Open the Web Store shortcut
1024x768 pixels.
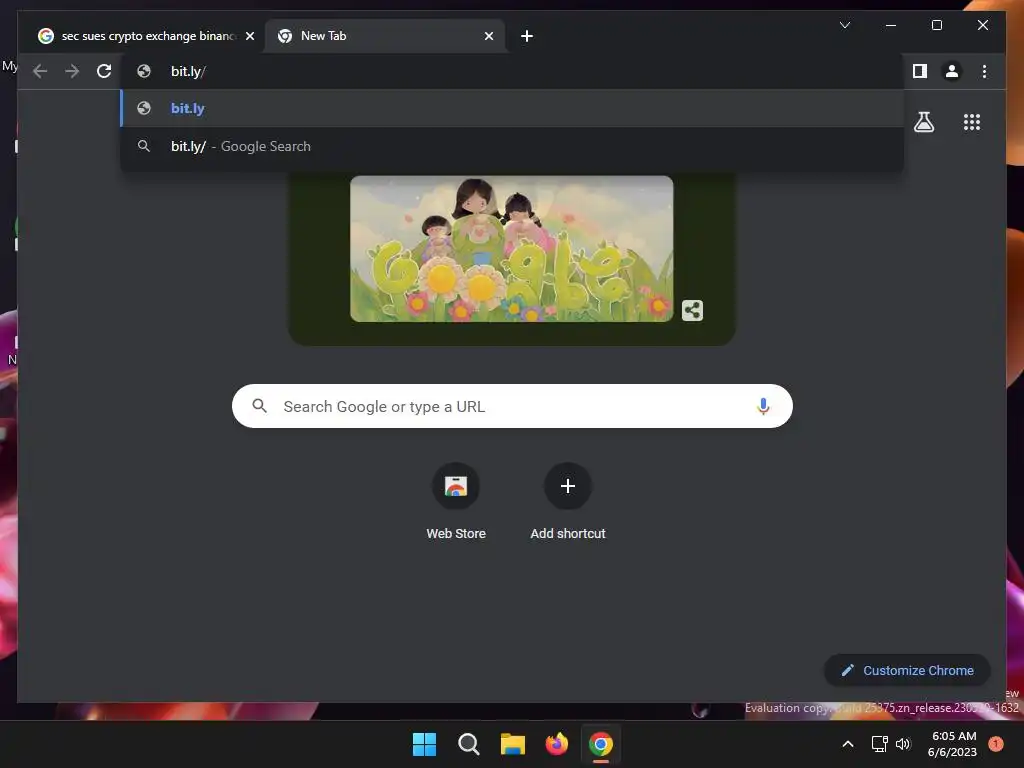click(x=456, y=502)
